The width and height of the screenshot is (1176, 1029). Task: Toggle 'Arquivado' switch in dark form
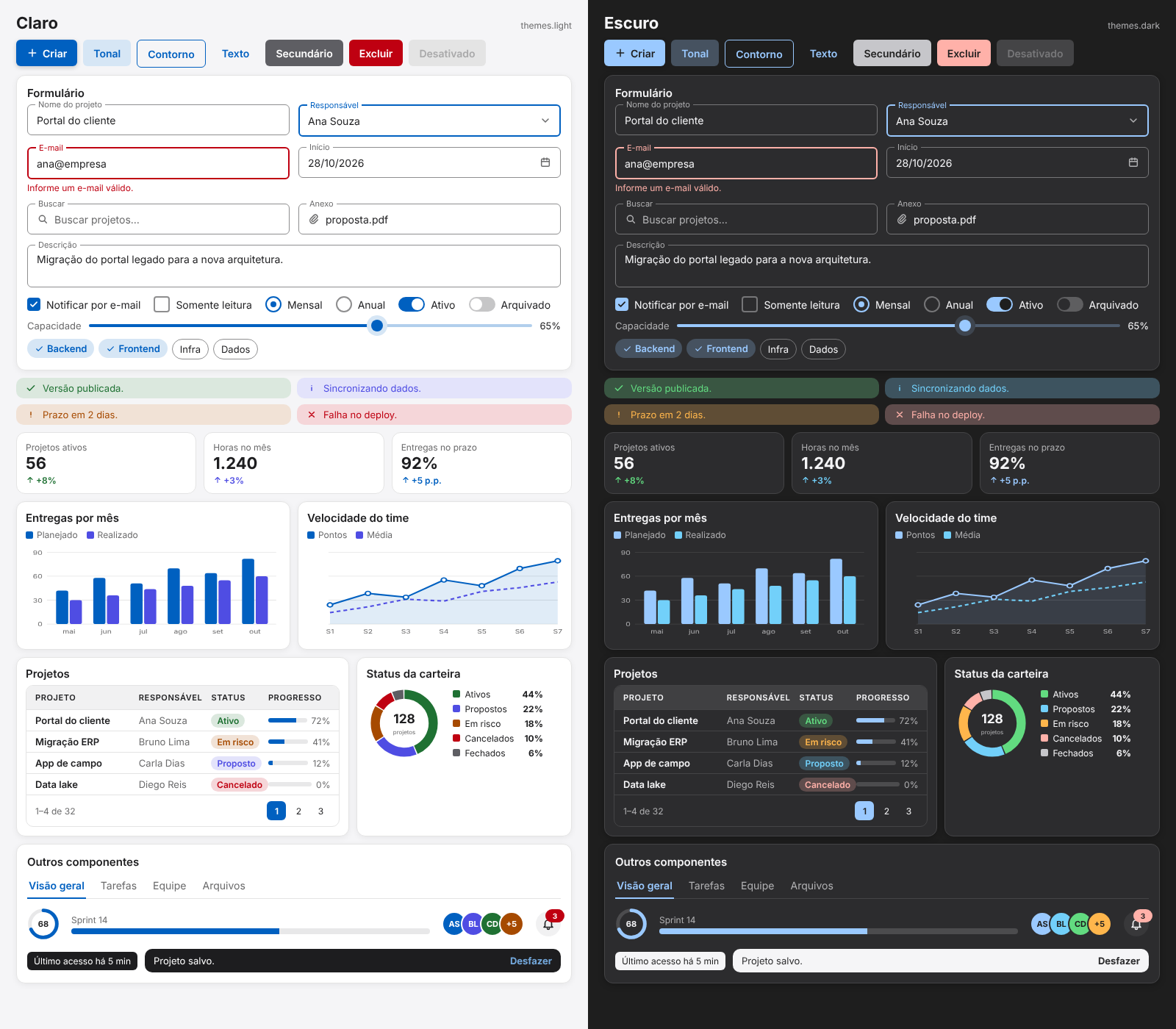tap(1070, 304)
